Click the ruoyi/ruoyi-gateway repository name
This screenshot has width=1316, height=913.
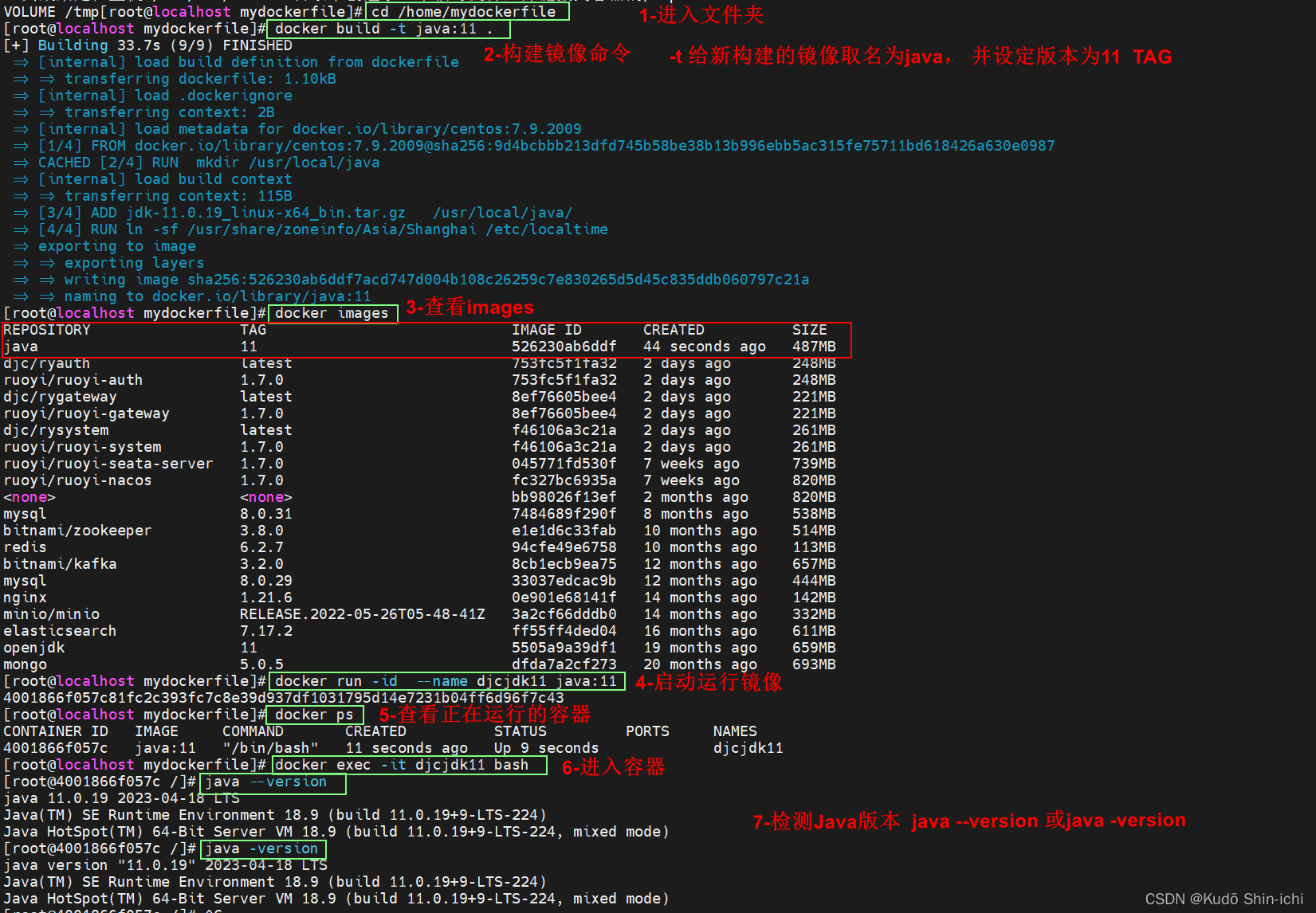click(x=86, y=413)
